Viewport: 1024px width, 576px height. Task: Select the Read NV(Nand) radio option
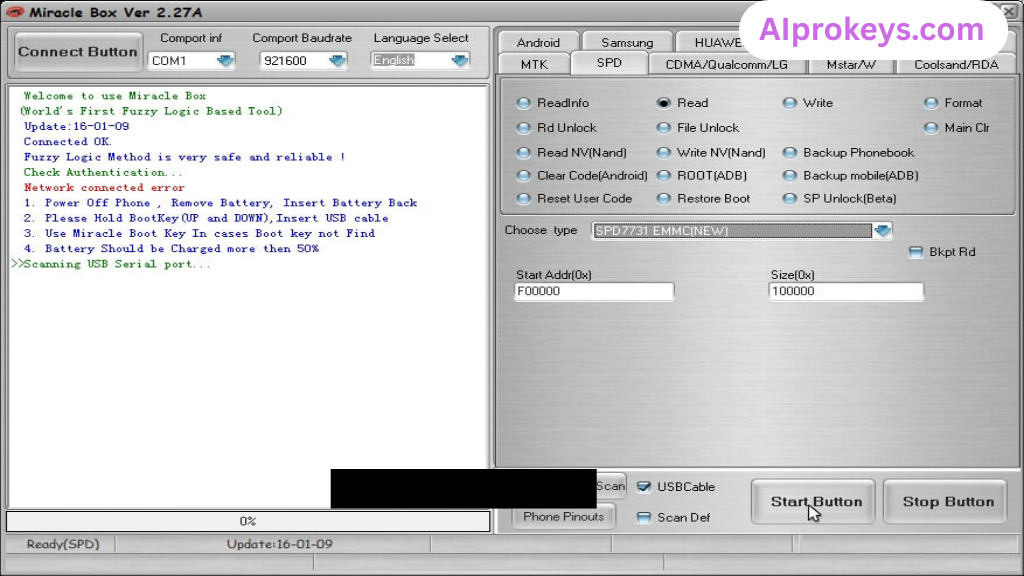tap(523, 153)
